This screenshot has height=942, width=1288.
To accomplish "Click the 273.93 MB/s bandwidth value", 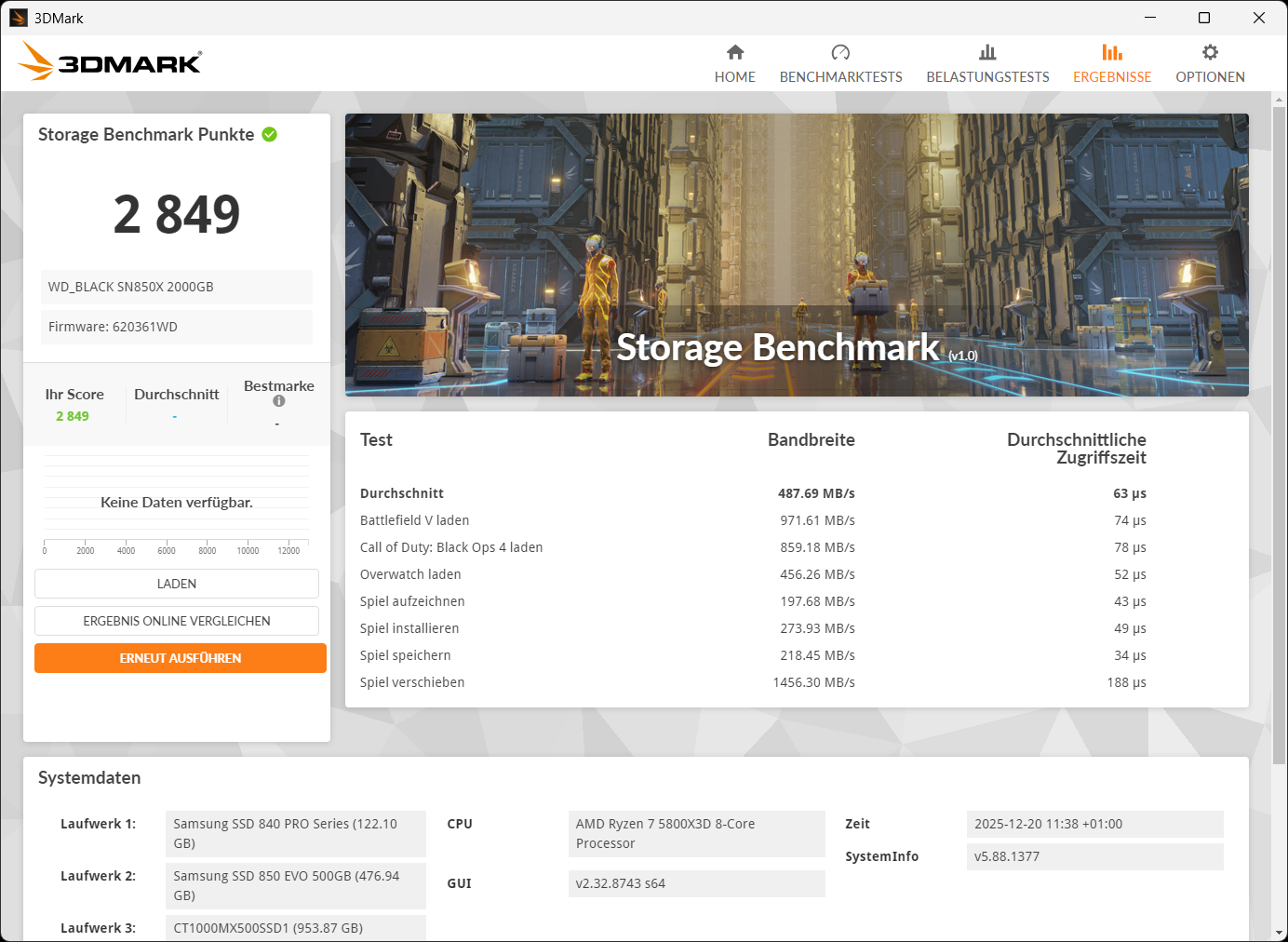I will click(817, 628).
